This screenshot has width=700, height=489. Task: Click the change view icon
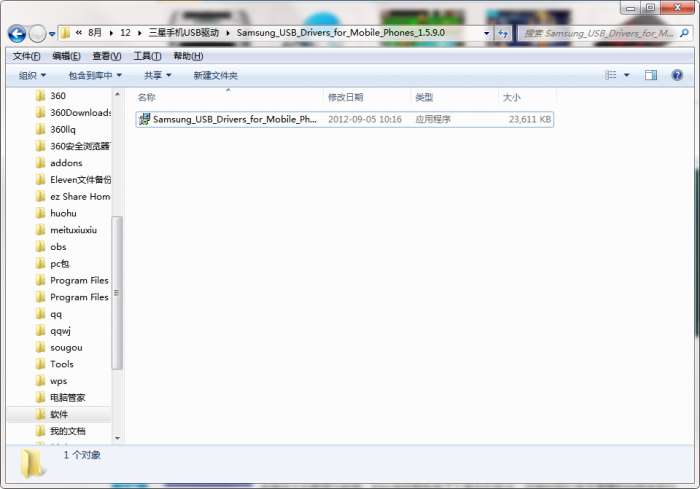[x=610, y=75]
